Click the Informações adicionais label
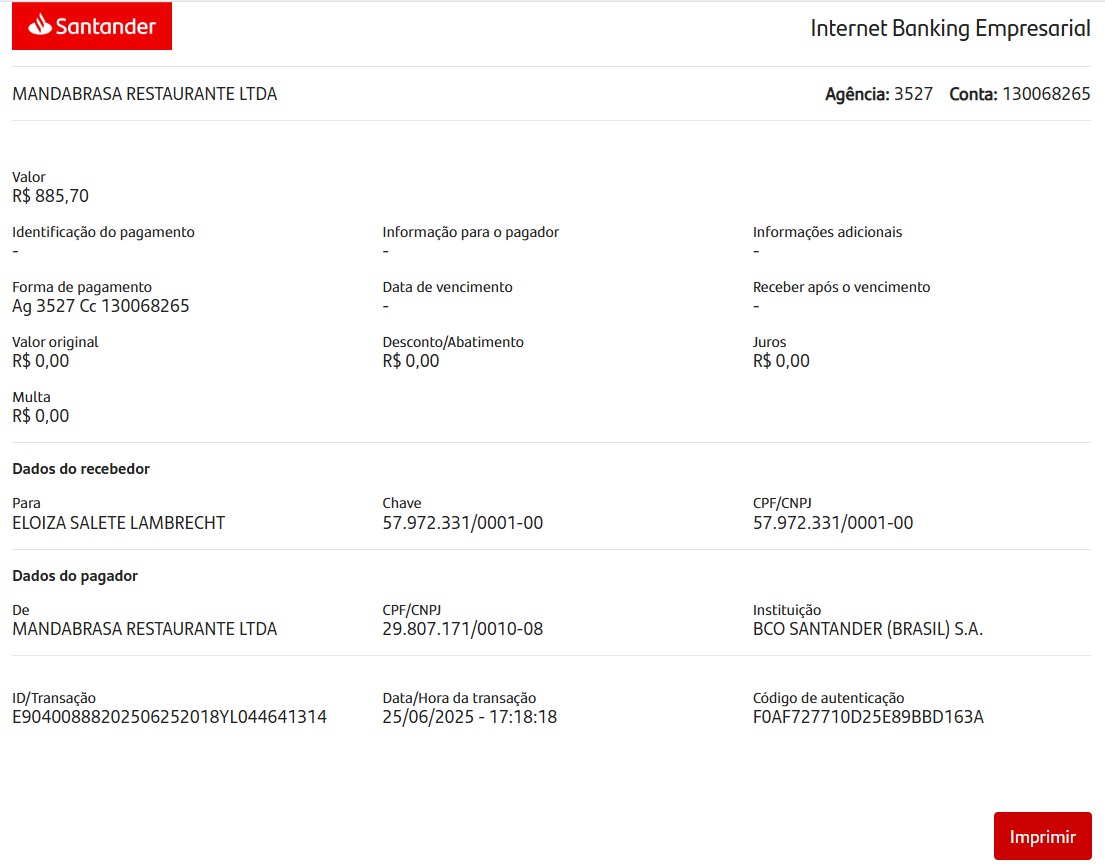This screenshot has width=1105, height=865. click(x=827, y=232)
